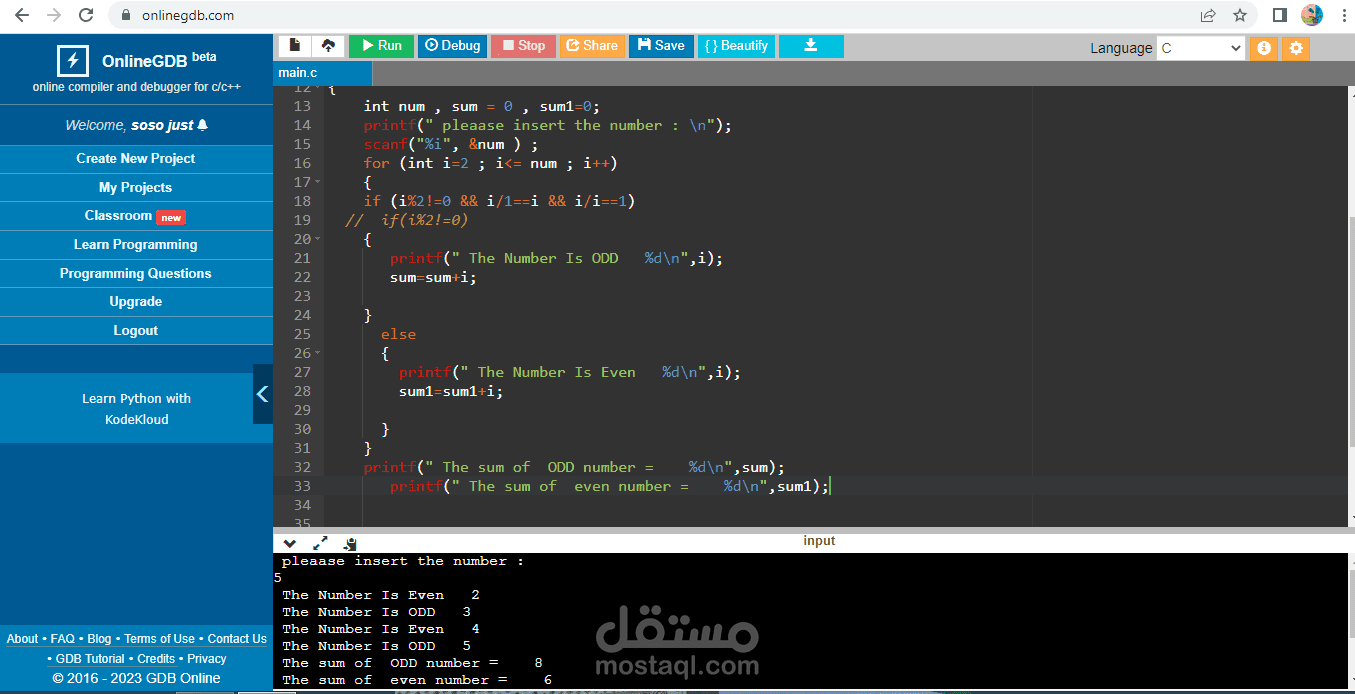
Task: Bookmark this page with star icon
Action: pyautogui.click(x=1240, y=15)
